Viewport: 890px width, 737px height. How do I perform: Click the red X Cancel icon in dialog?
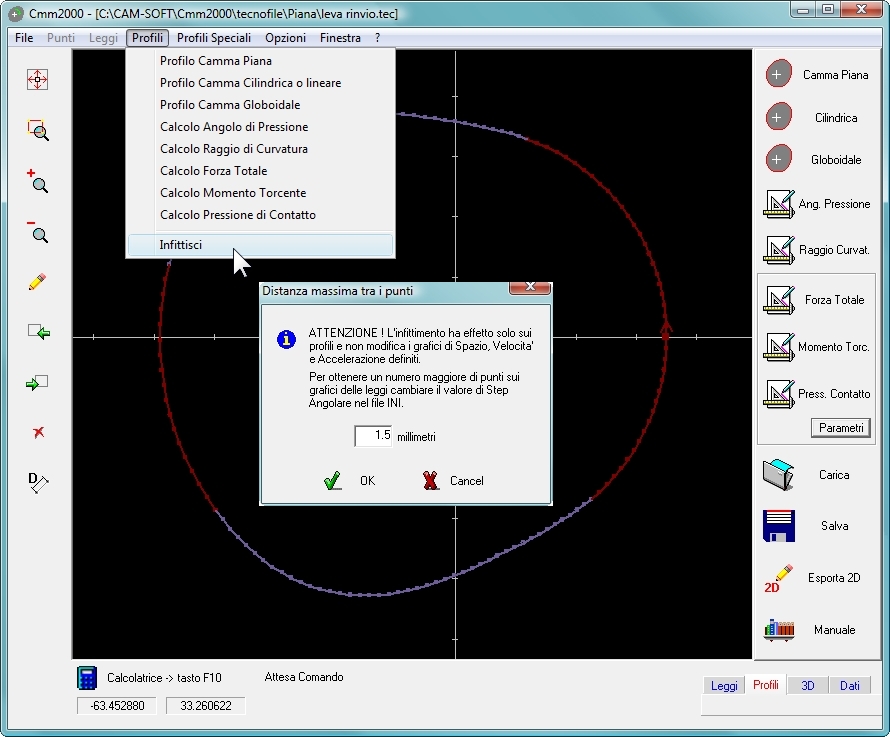click(431, 480)
